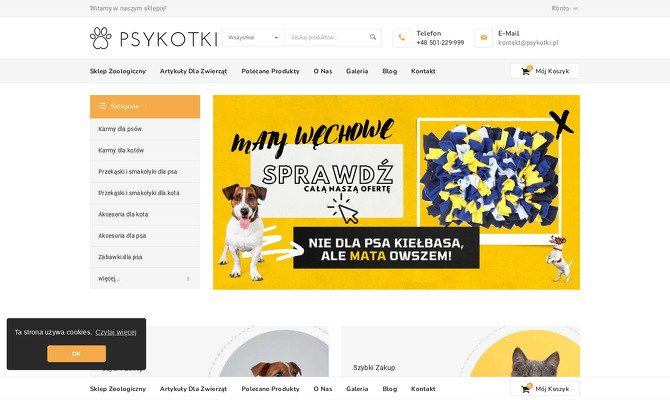The image size is (670, 400).
Task: Focus the Szukaj produktów search field
Action: coord(327,38)
